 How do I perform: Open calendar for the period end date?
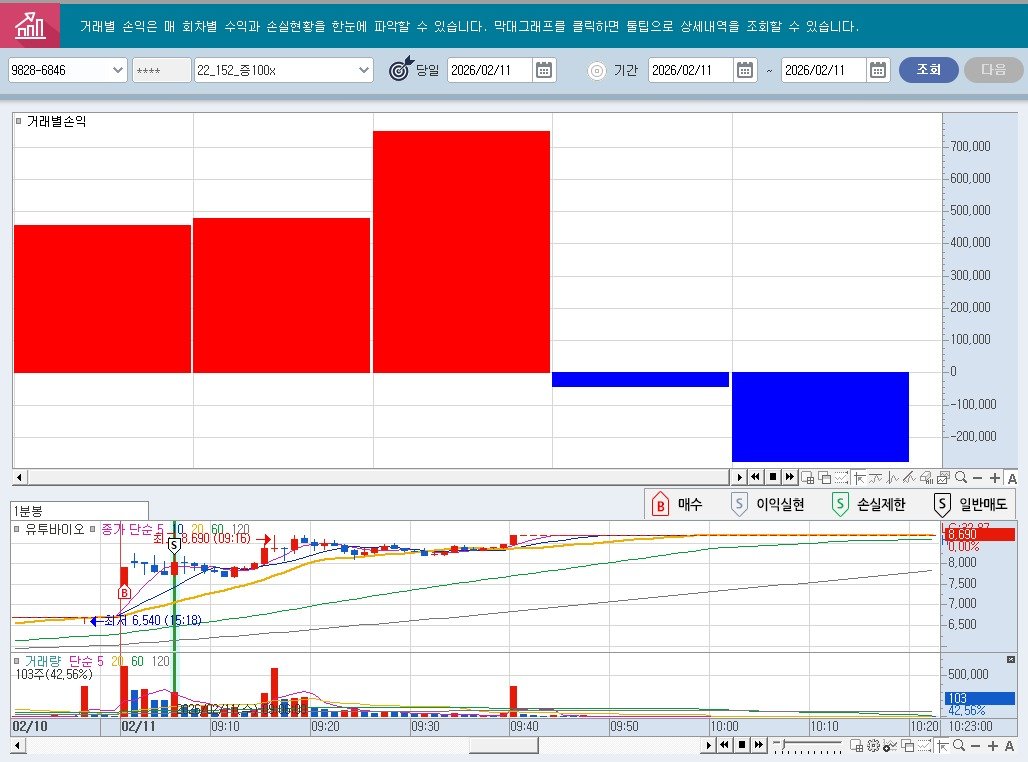pyautogui.click(x=878, y=70)
